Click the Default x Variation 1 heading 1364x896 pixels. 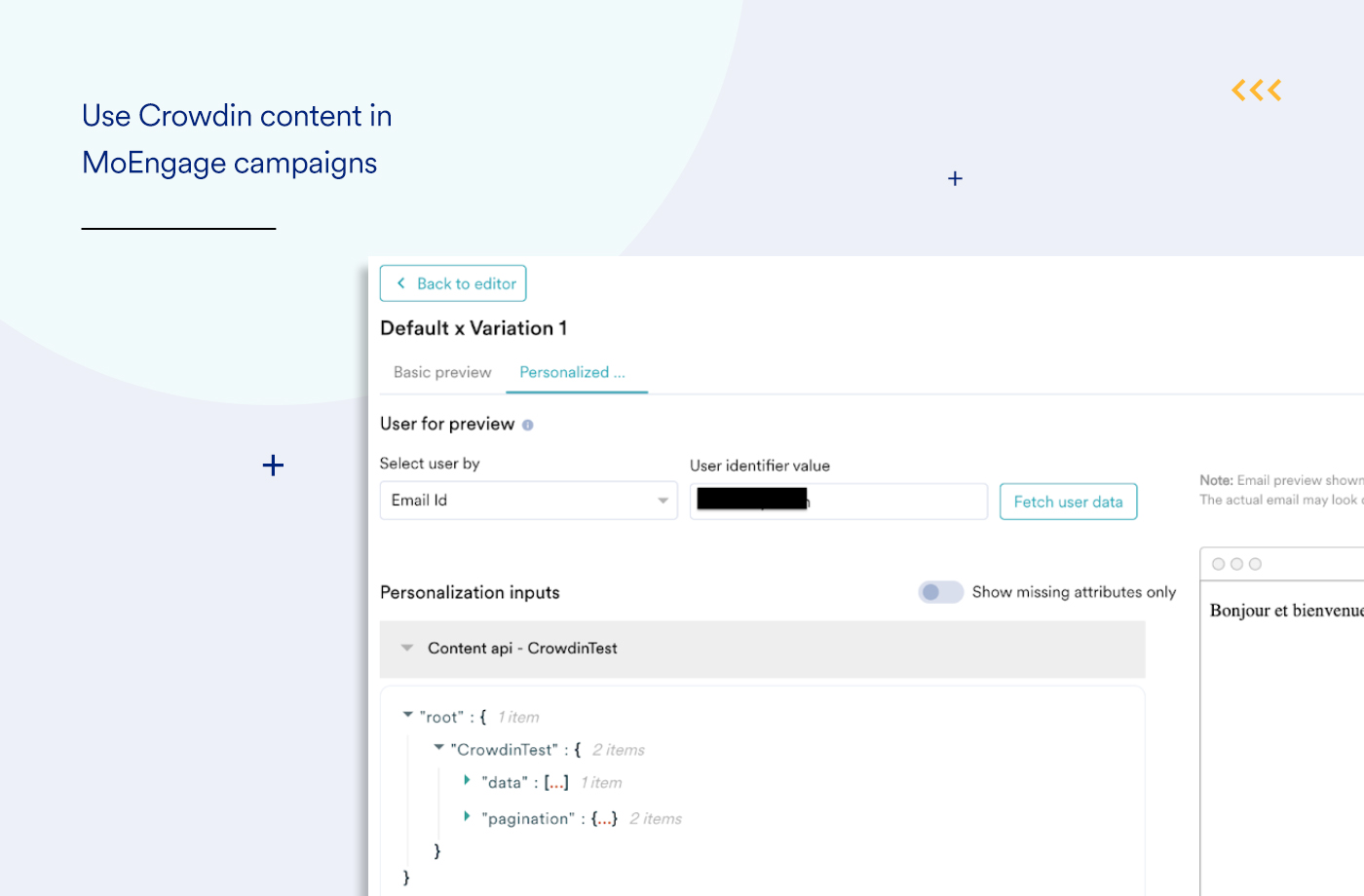click(474, 328)
